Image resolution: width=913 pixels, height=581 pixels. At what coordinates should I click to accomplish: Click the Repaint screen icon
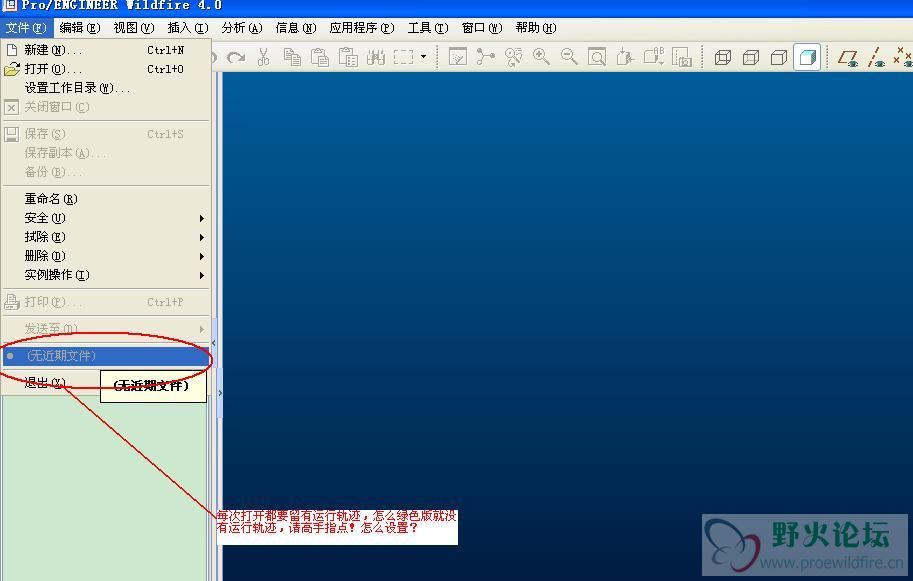click(458, 57)
